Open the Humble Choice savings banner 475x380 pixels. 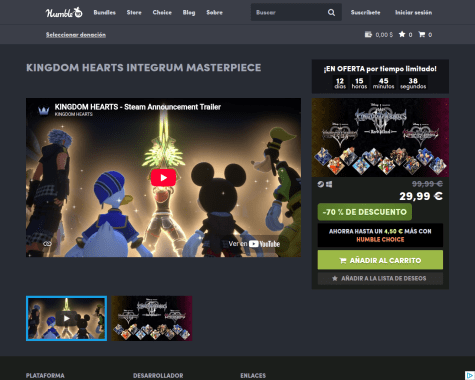[x=380, y=235]
